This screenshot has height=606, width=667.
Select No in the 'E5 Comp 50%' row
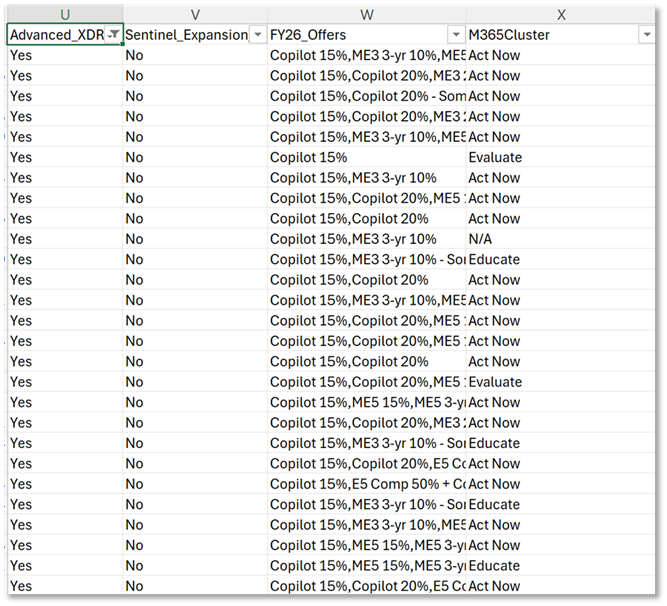[x=195, y=484]
